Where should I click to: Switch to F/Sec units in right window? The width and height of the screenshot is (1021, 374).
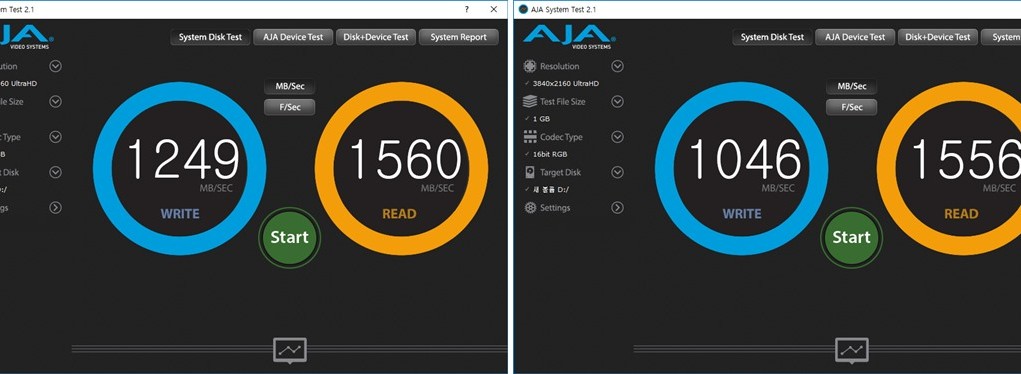(x=852, y=107)
